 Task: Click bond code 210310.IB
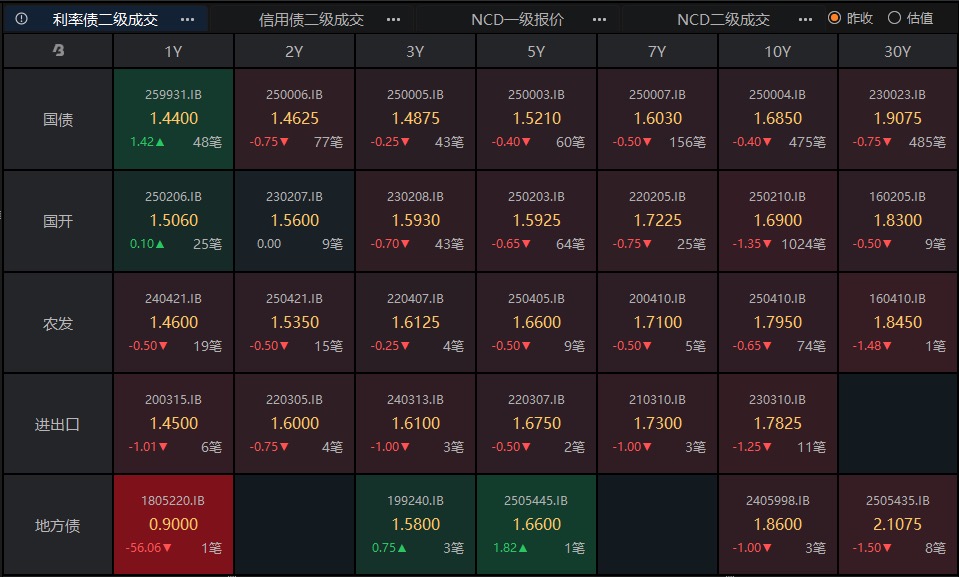point(657,400)
